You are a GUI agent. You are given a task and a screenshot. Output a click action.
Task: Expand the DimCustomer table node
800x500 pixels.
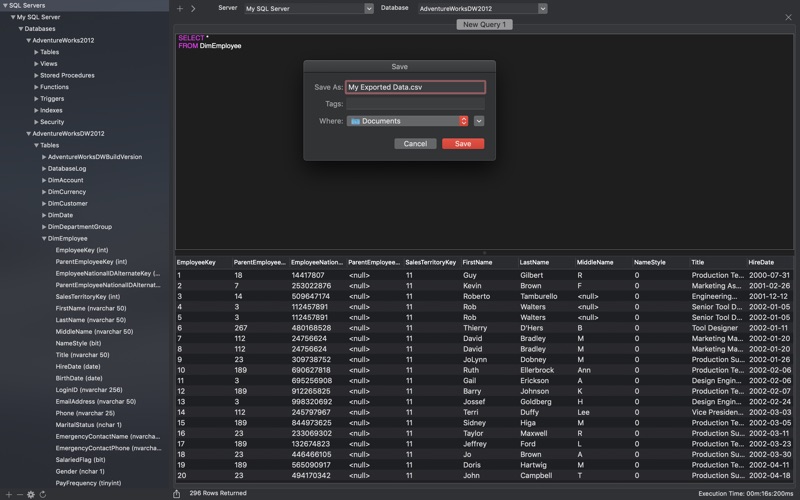[45, 203]
